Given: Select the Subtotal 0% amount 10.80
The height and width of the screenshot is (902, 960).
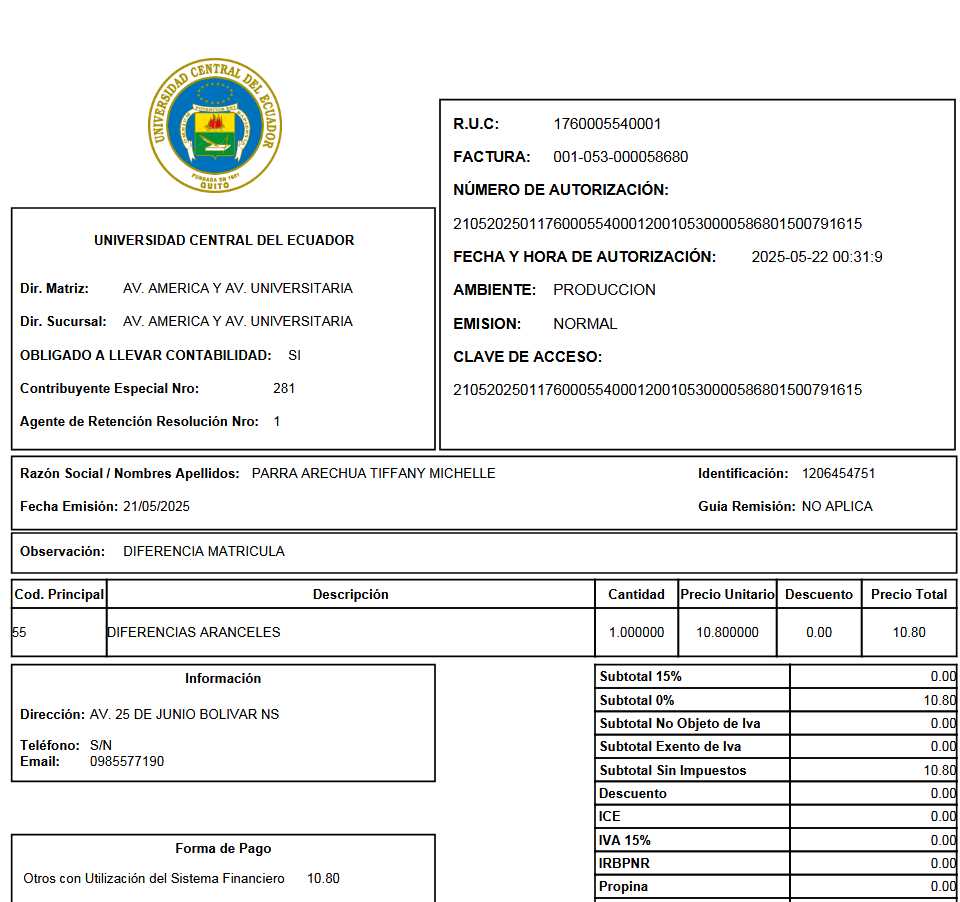Looking at the screenshot, I should pos(940,700).
